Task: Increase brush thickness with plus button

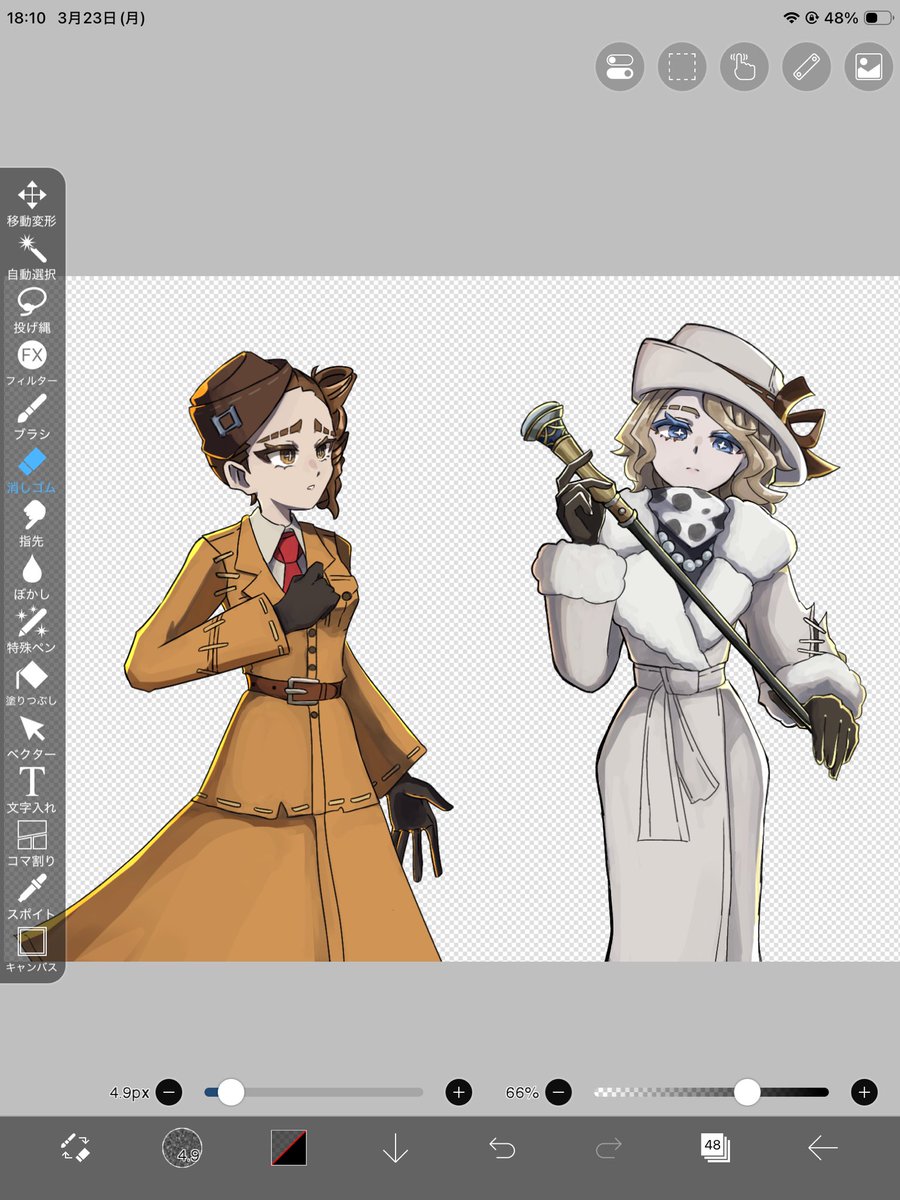Action: (x=459, y=1092)
